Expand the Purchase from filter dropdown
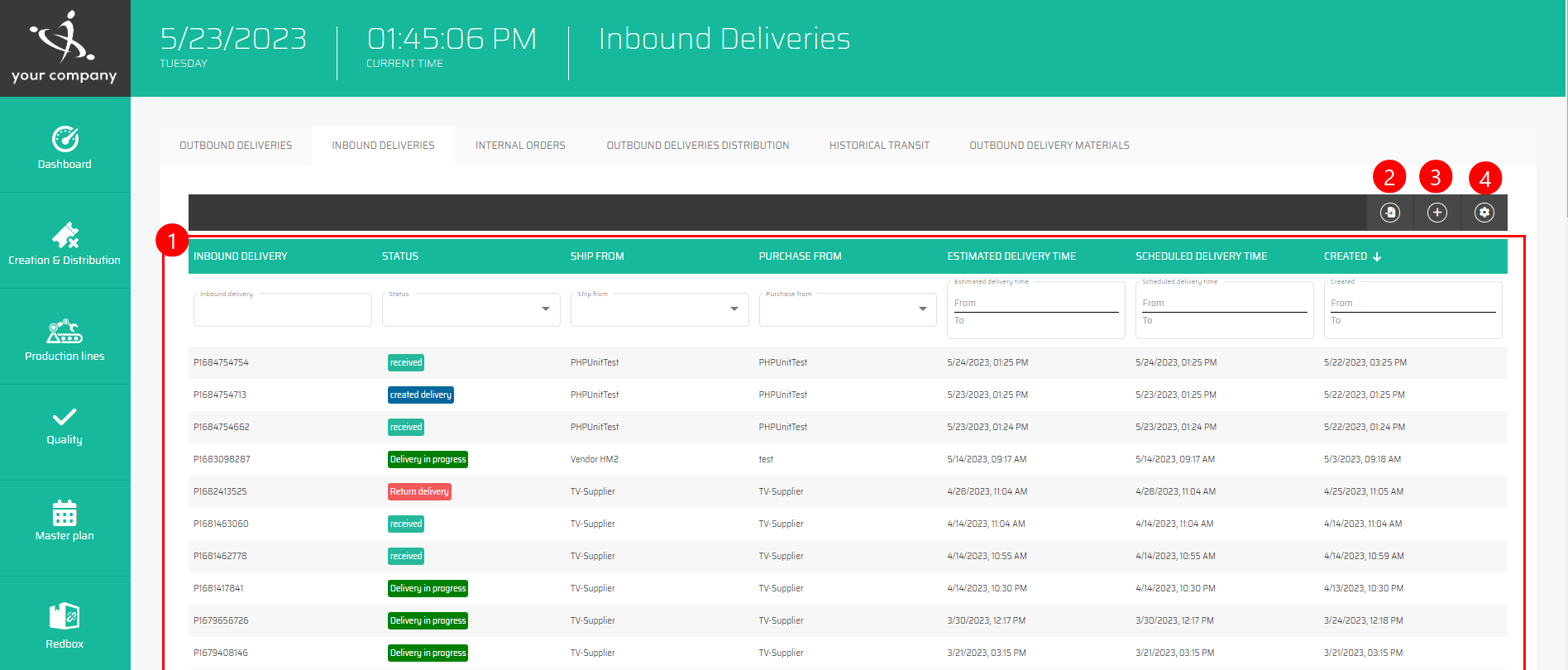1568x670 pixels. [922, 309]
